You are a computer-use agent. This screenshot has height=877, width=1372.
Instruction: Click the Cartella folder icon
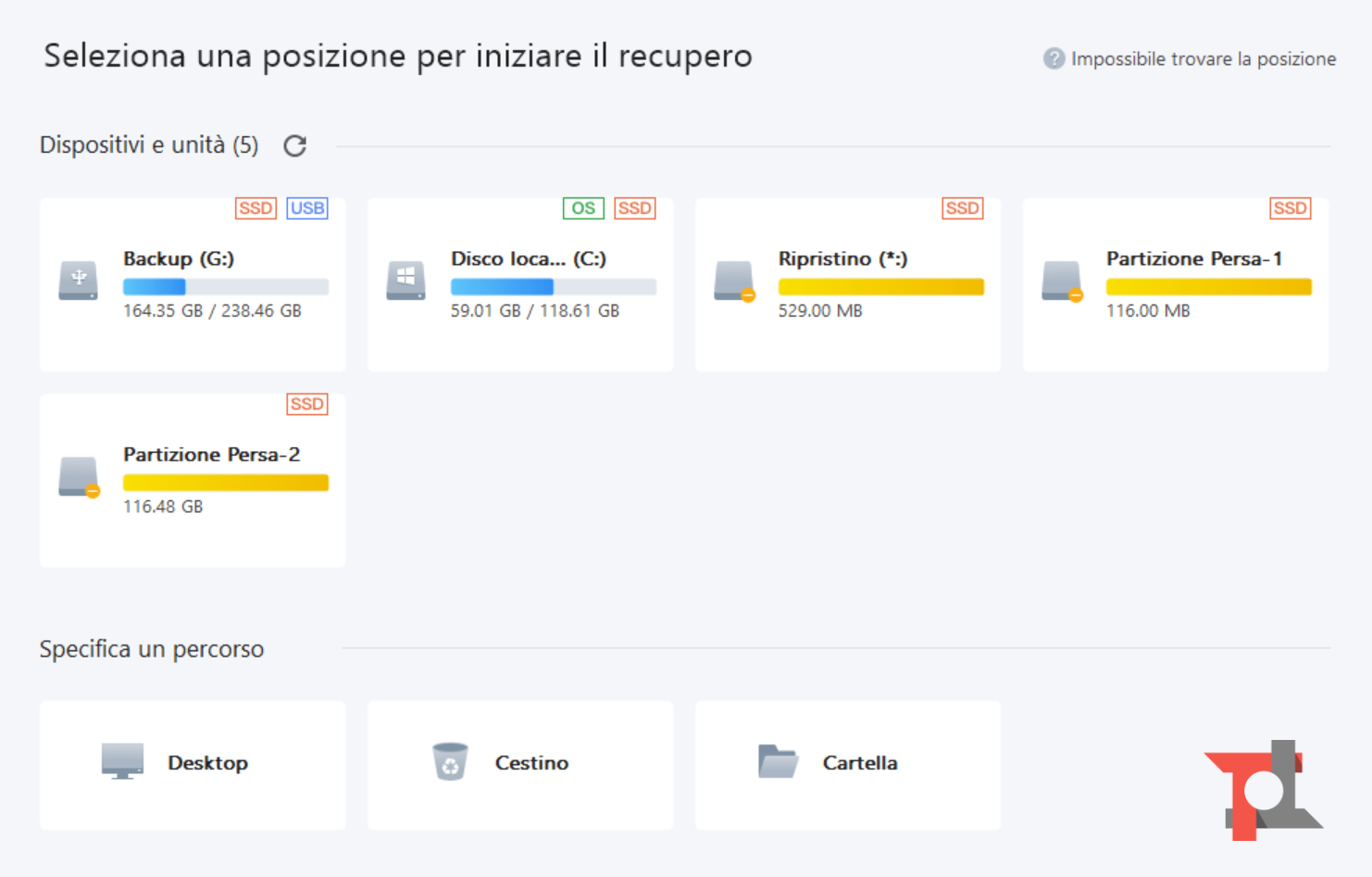click(778, 761)
